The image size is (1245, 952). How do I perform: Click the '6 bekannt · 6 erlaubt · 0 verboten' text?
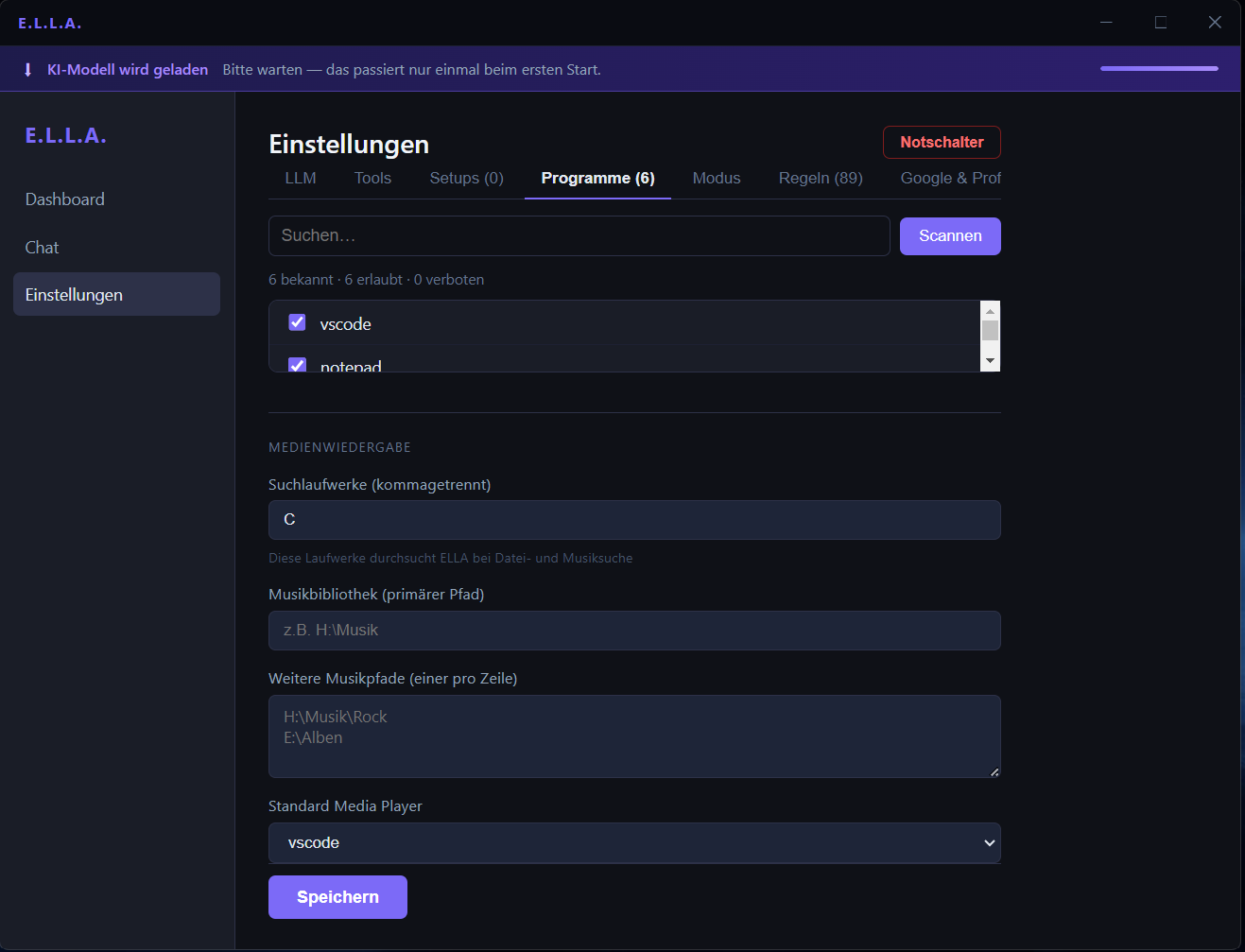376,280
